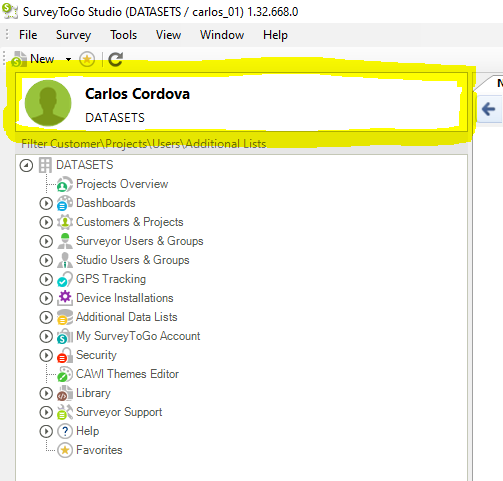Open the Tools menu
This screenshot has height=481, width=503.
coord(124,35)
